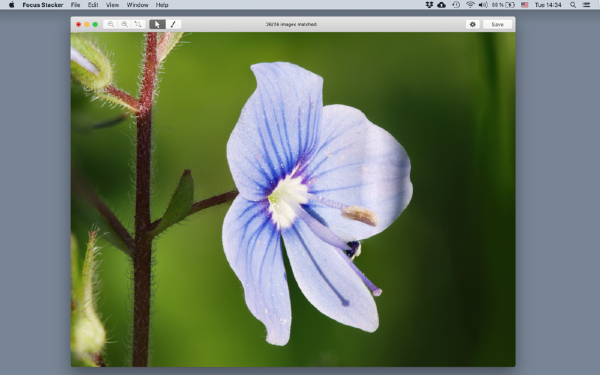This screenshot has width=600, height=375.
Task: Open the File menu
Action: tap(75, 5)
